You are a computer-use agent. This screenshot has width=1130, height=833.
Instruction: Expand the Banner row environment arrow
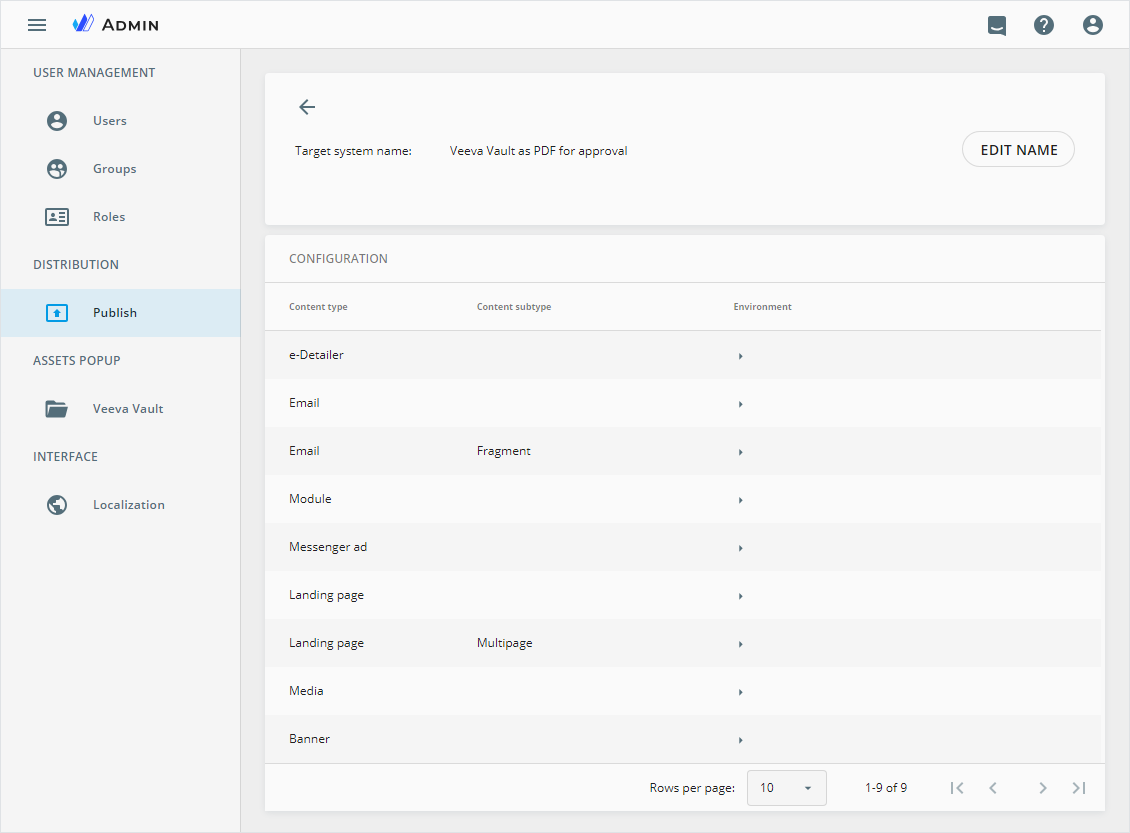pyautogui.click(x=740, y=740)
